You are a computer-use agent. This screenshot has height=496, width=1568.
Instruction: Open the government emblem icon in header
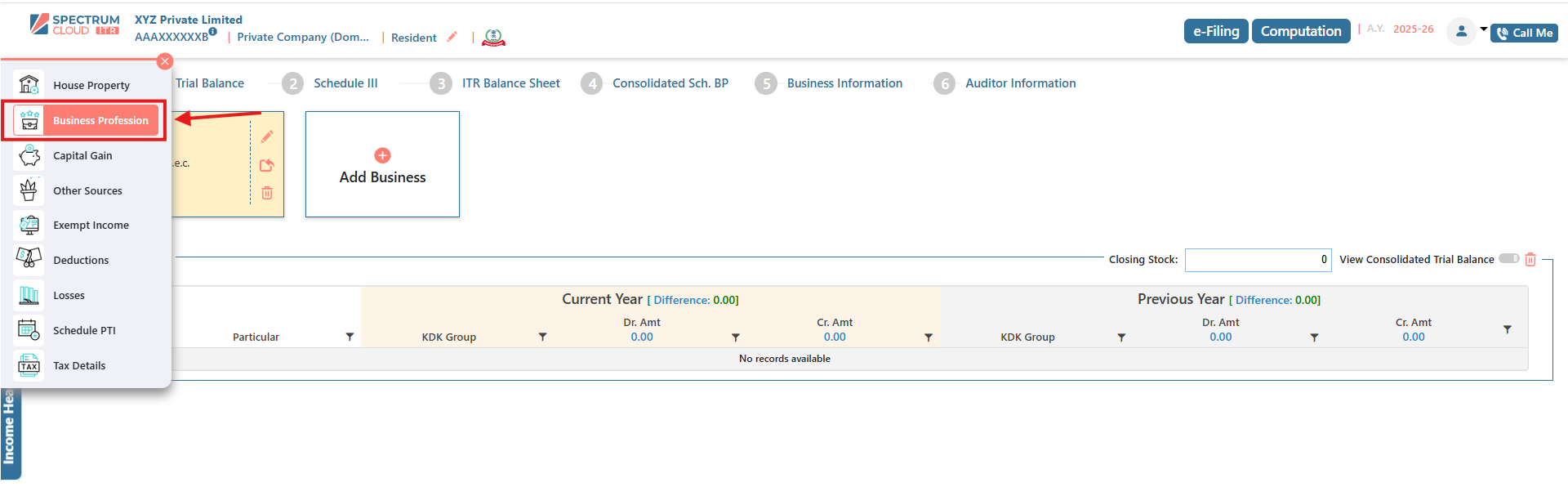pos(493,38)
